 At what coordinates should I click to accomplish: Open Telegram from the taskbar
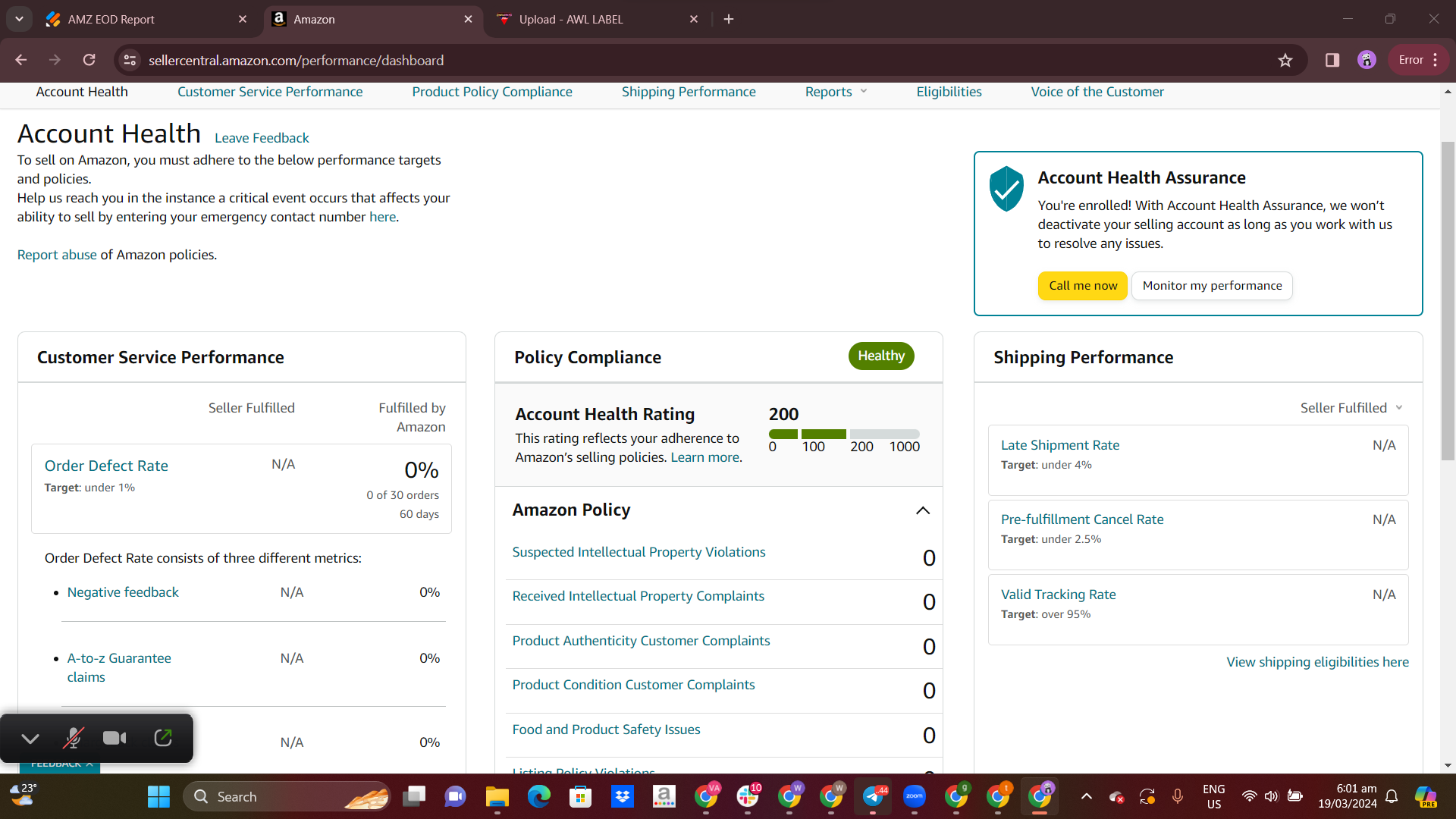(873, 796)
